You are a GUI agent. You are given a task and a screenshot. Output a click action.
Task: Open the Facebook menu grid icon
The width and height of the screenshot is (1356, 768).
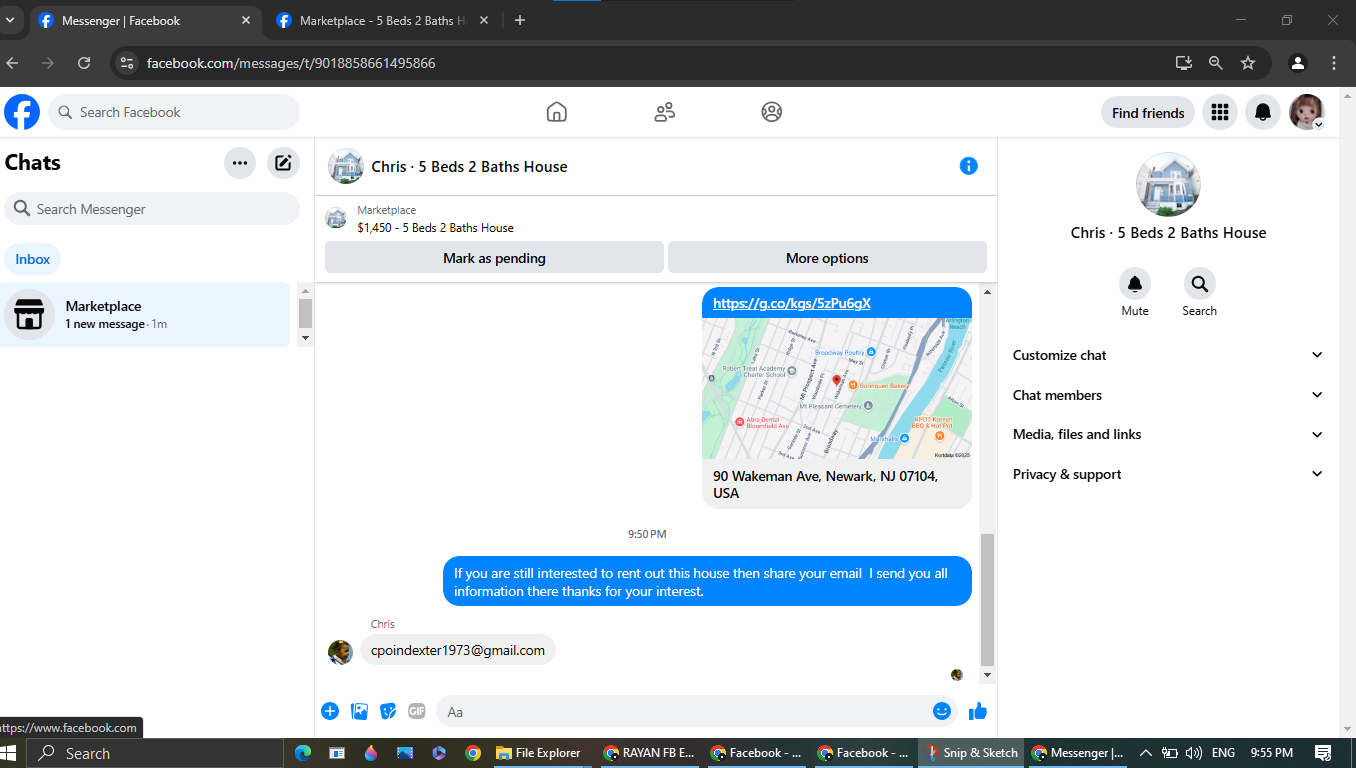point(1220,112)
